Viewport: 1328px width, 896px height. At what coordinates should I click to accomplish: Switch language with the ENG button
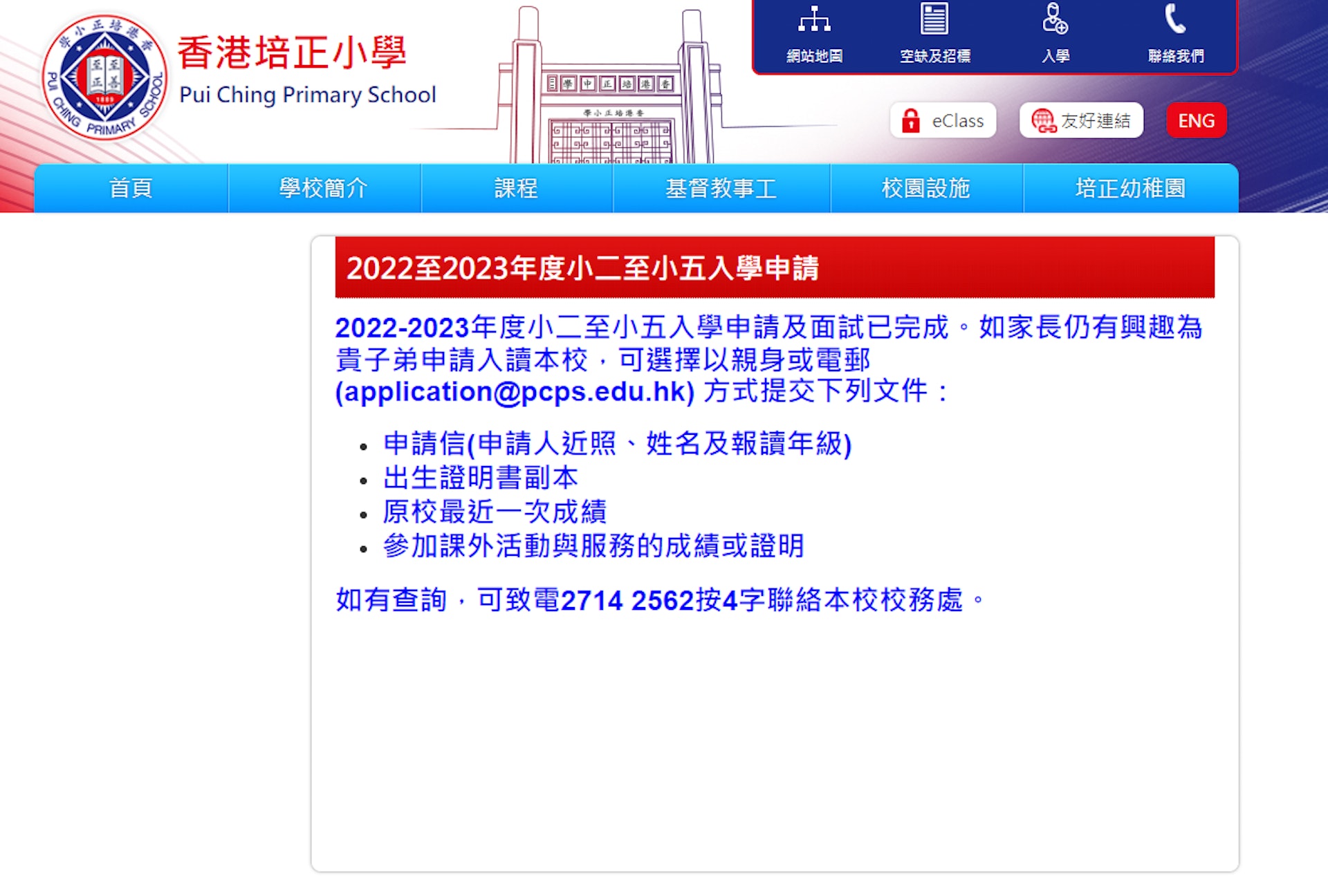pyautogui.click(x=1197, y=120)
